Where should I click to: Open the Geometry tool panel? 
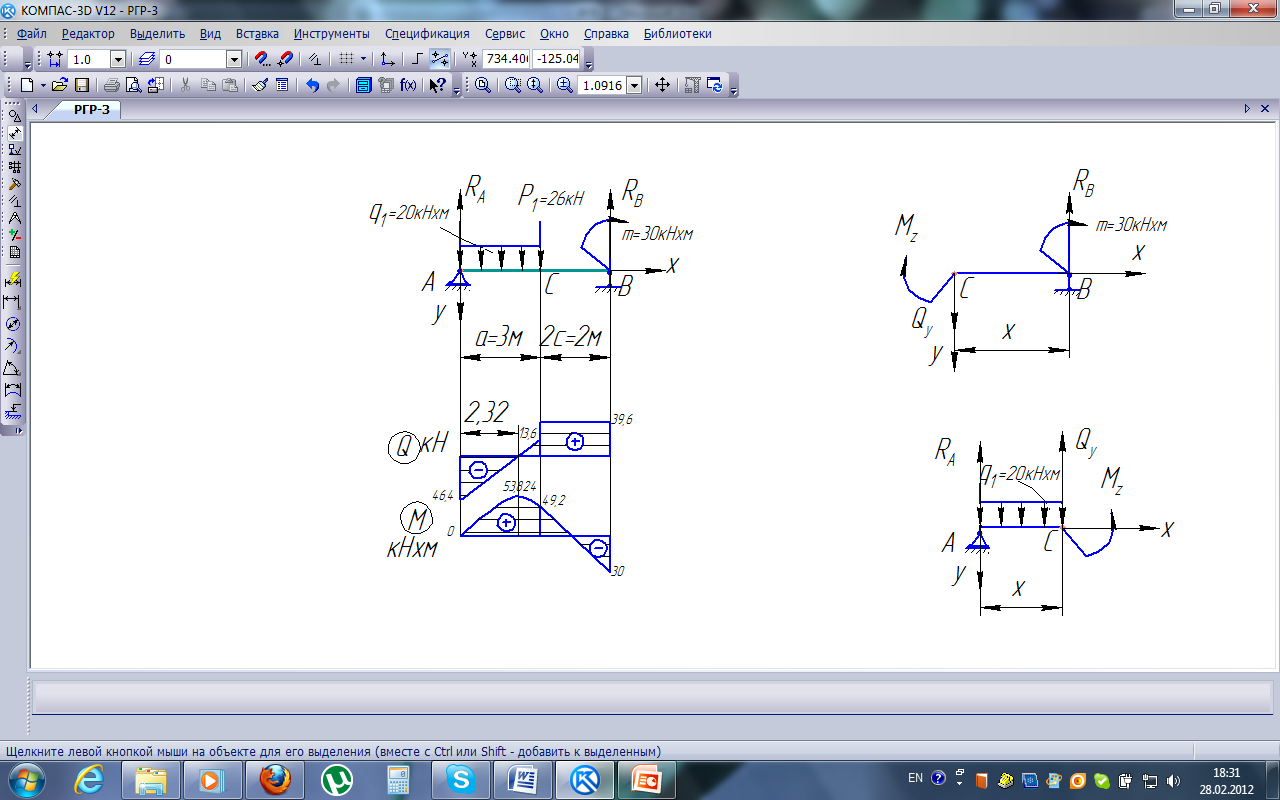click(x=15, y=116)
